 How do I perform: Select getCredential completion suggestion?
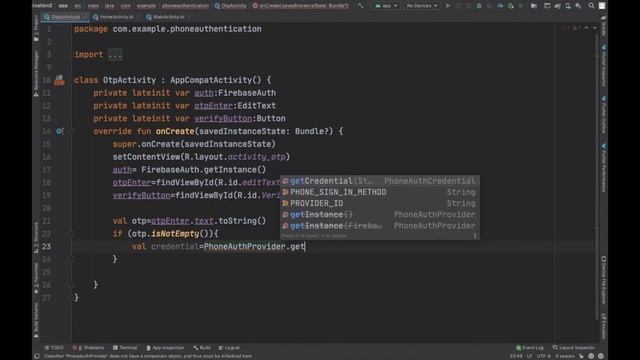click(380, 181)
